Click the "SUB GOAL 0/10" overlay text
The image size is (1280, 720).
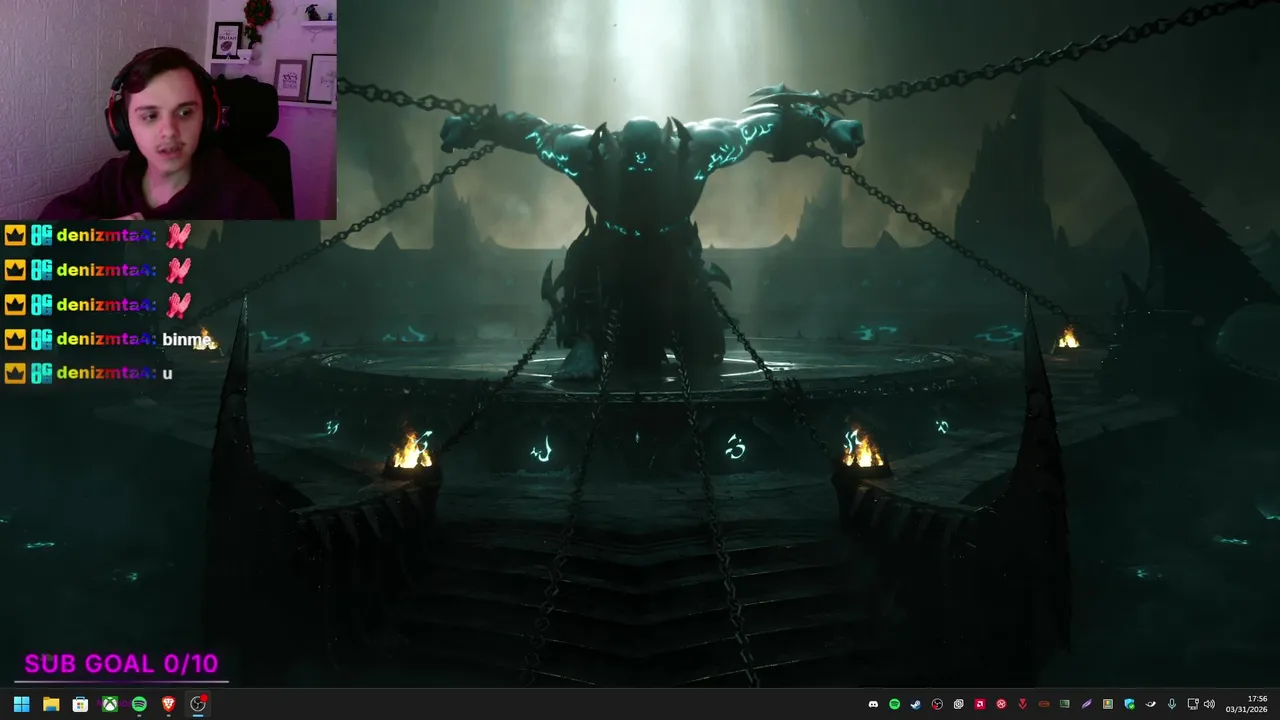[121, 664]
